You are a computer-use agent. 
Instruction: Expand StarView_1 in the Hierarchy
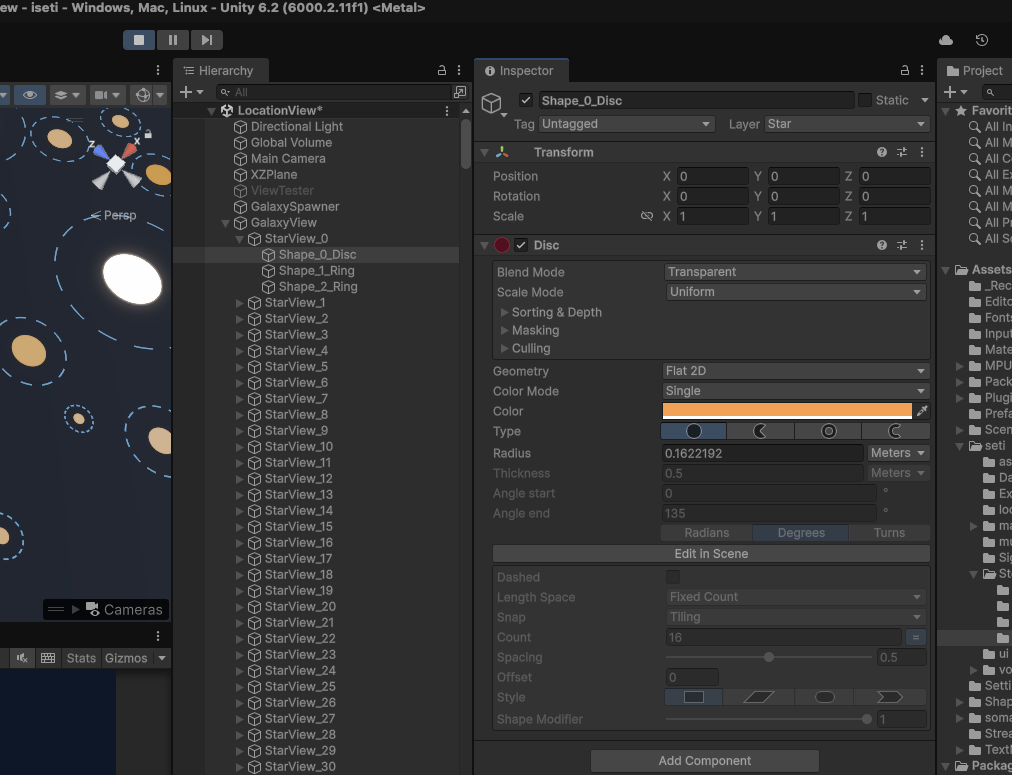tap(239, 303)
